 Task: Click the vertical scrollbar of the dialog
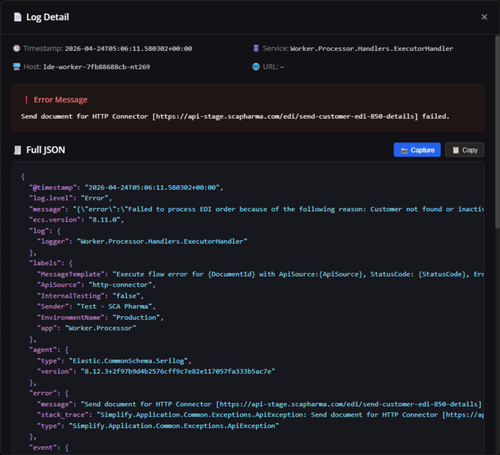pos(497,132)
